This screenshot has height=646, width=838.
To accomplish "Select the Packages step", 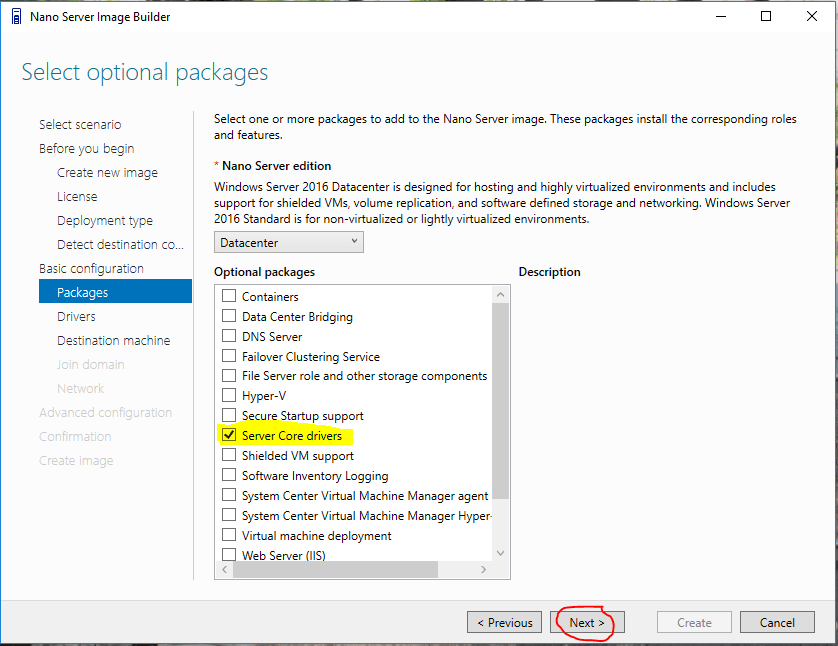I will [115, 291].
